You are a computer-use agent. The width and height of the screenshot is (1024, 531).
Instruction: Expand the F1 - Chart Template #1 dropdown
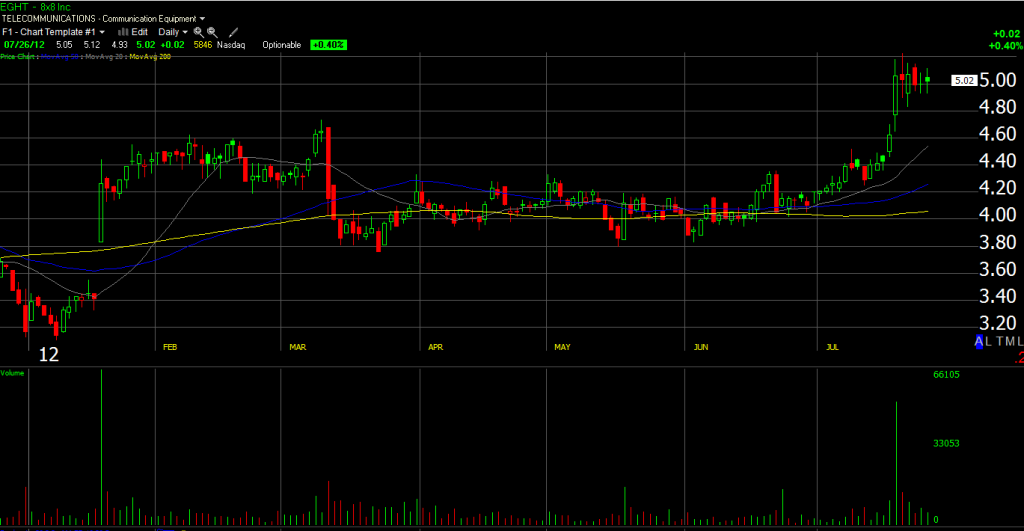point(53,32)
